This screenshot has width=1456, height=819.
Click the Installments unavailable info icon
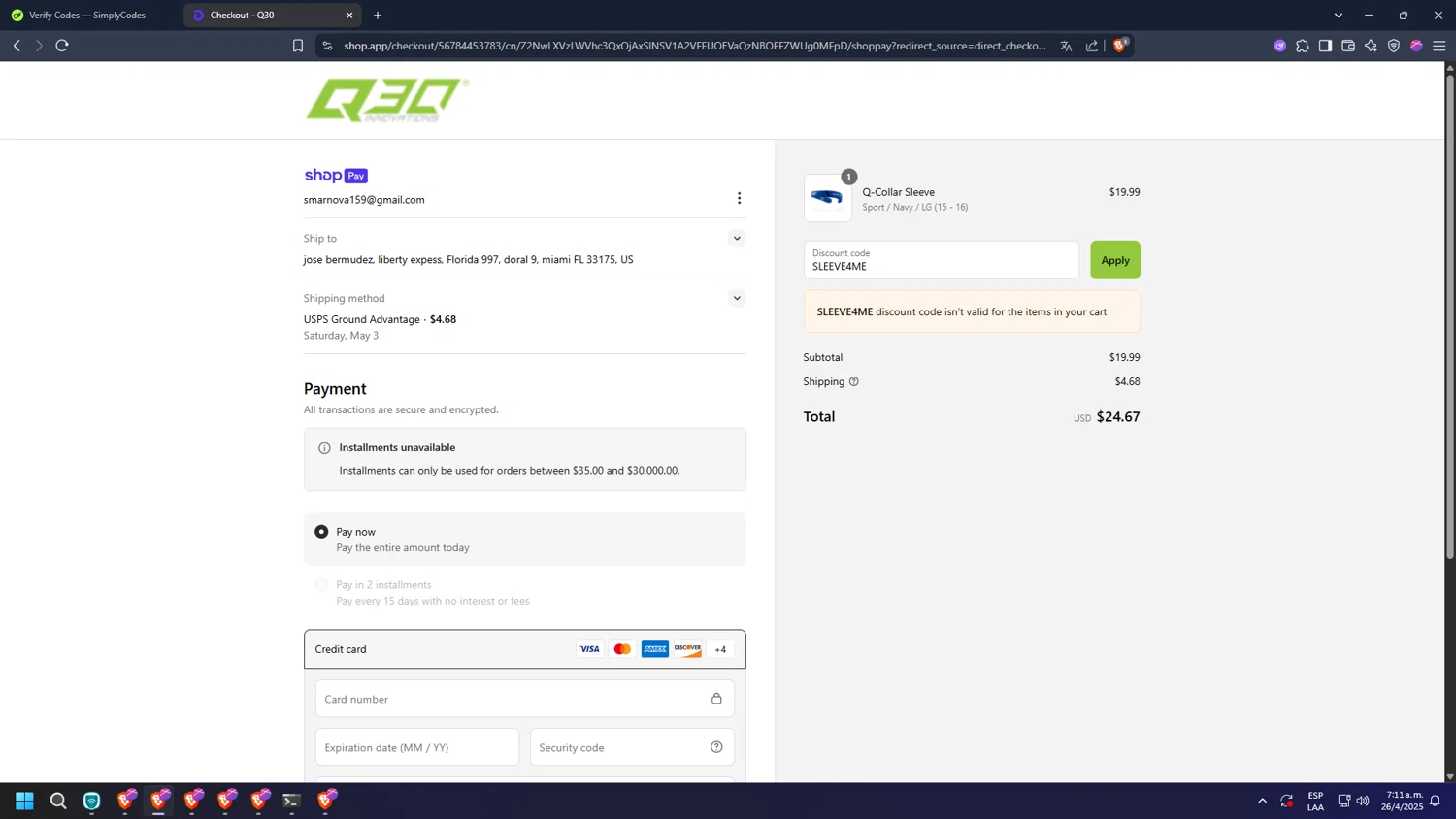[x=324, y=448]
